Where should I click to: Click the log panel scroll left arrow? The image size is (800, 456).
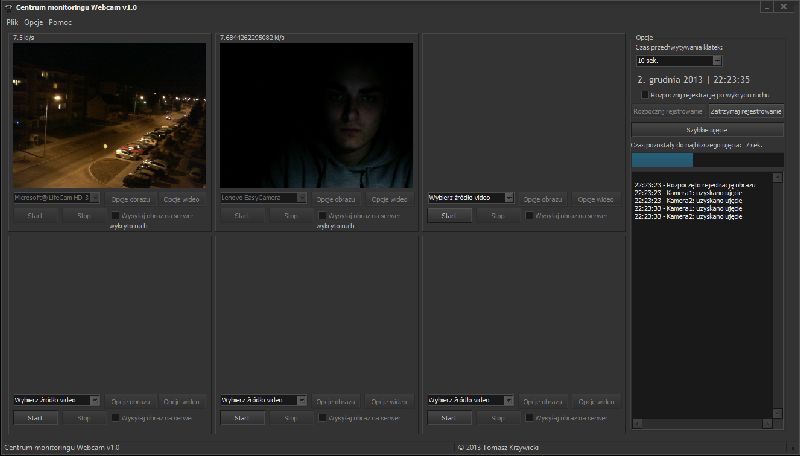click(x=637, y=423)
